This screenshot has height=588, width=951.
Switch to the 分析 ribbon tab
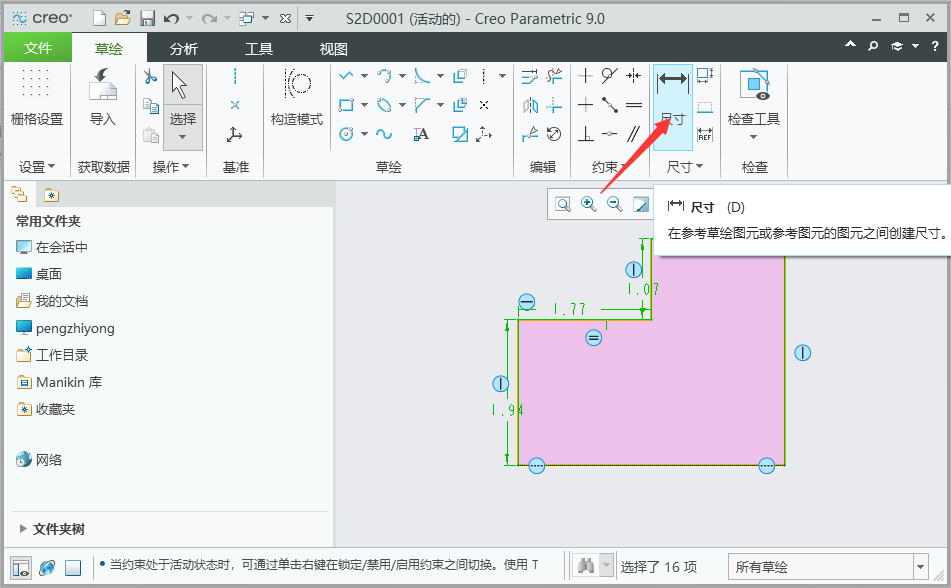pos(184,49)
